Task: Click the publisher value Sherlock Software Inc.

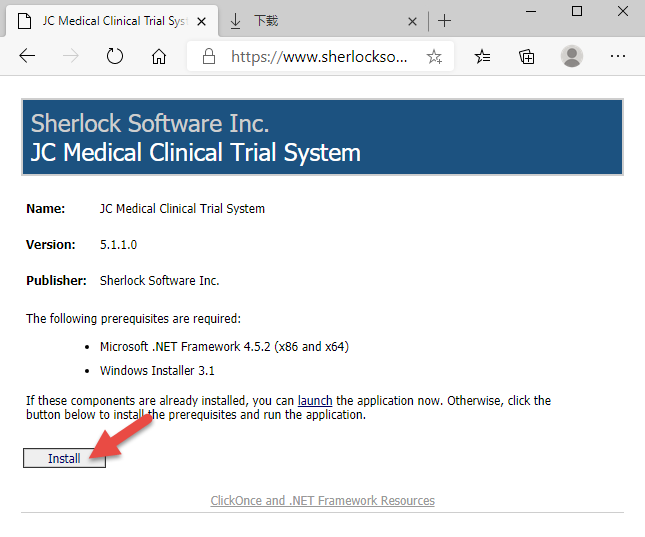Action: pos(160,281)
